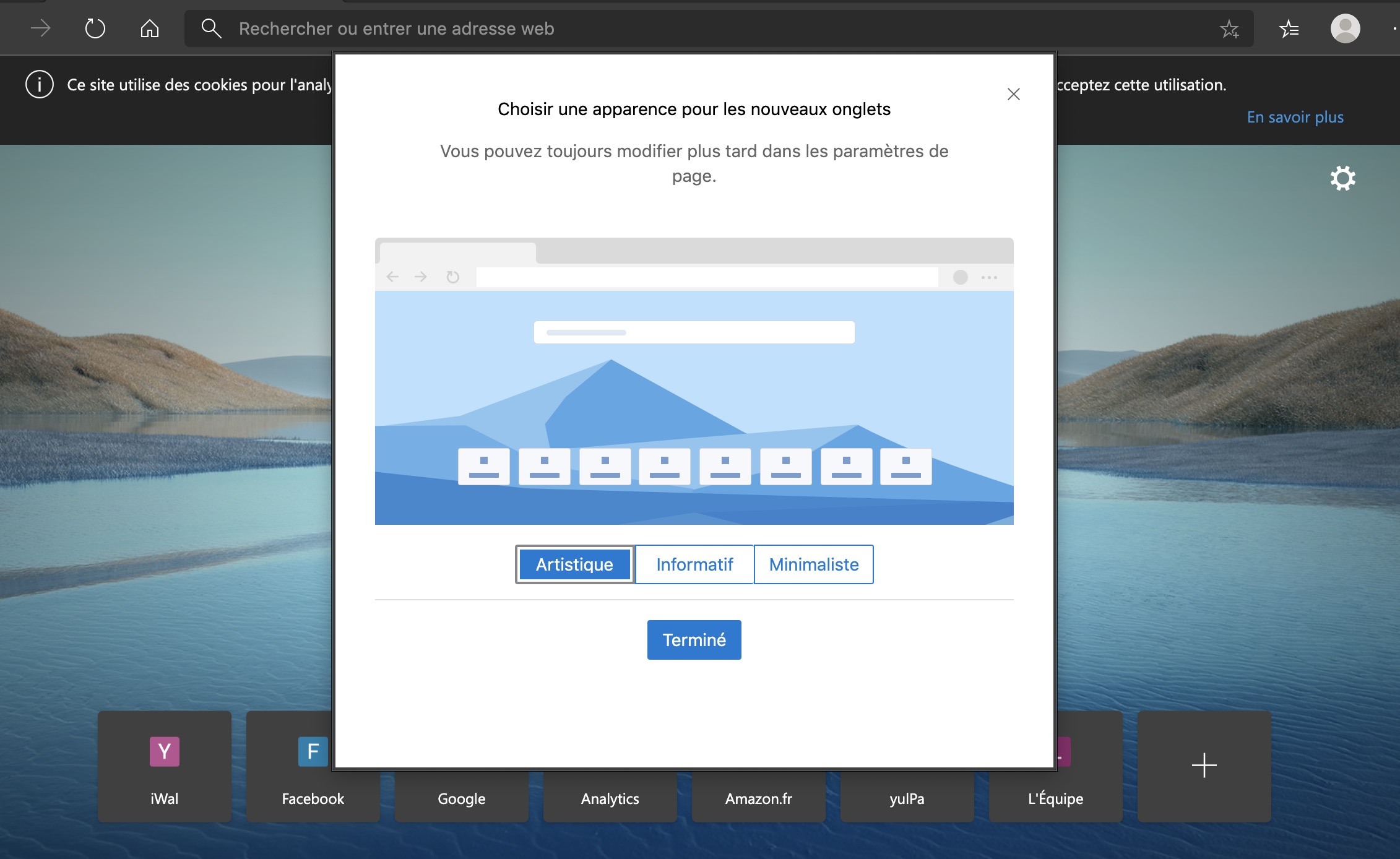Open the Amazon.fr quick link tile
Screen dimensions: 1400x859
758,798
